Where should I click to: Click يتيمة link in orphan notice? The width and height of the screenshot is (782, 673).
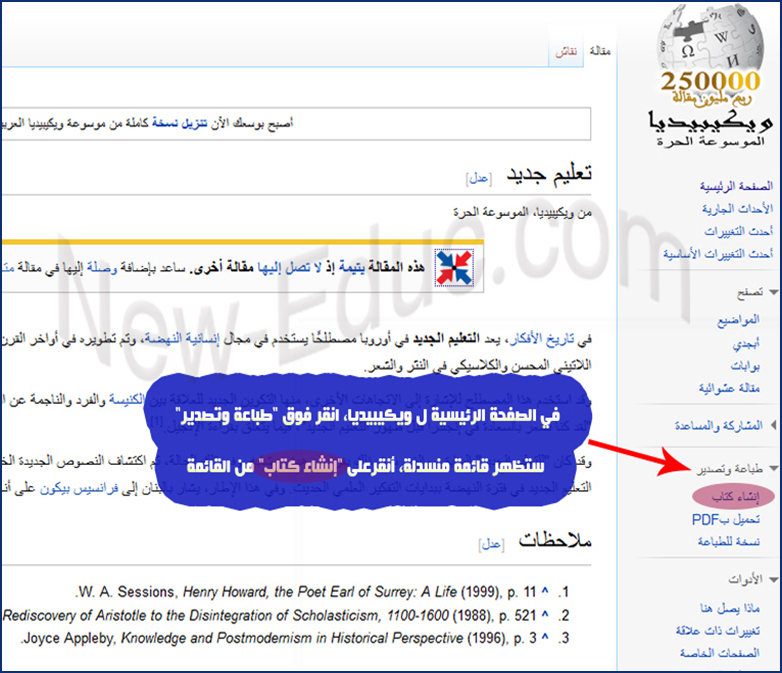coord(352,267)
